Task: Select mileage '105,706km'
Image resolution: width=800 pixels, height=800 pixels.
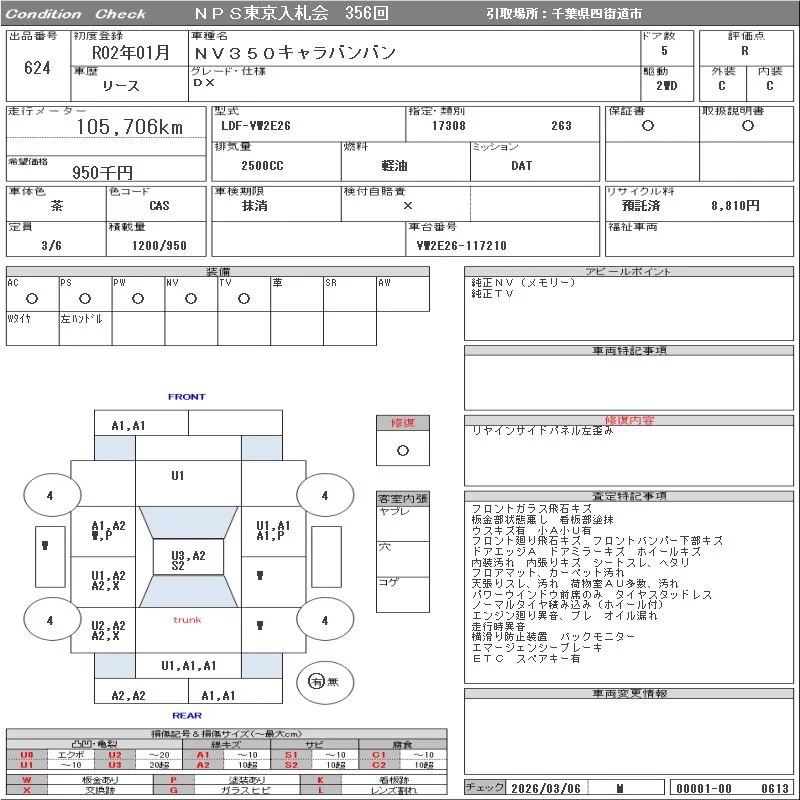Action: 130,127
